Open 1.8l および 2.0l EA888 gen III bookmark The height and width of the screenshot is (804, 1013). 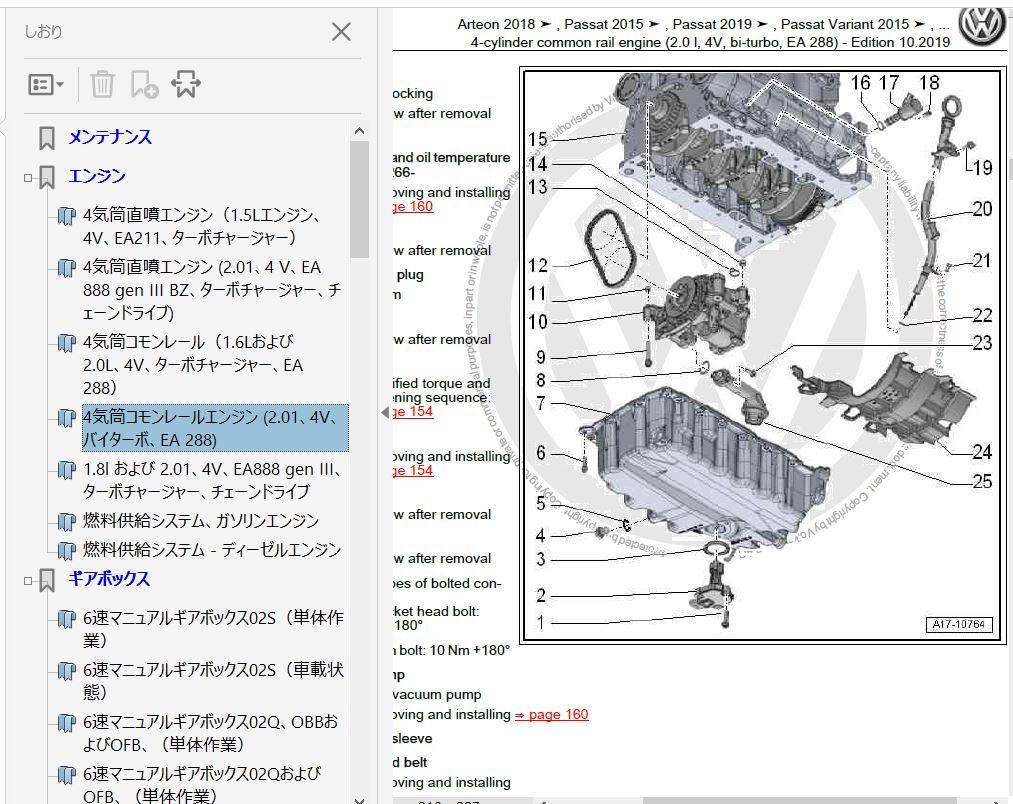(212, 480)
